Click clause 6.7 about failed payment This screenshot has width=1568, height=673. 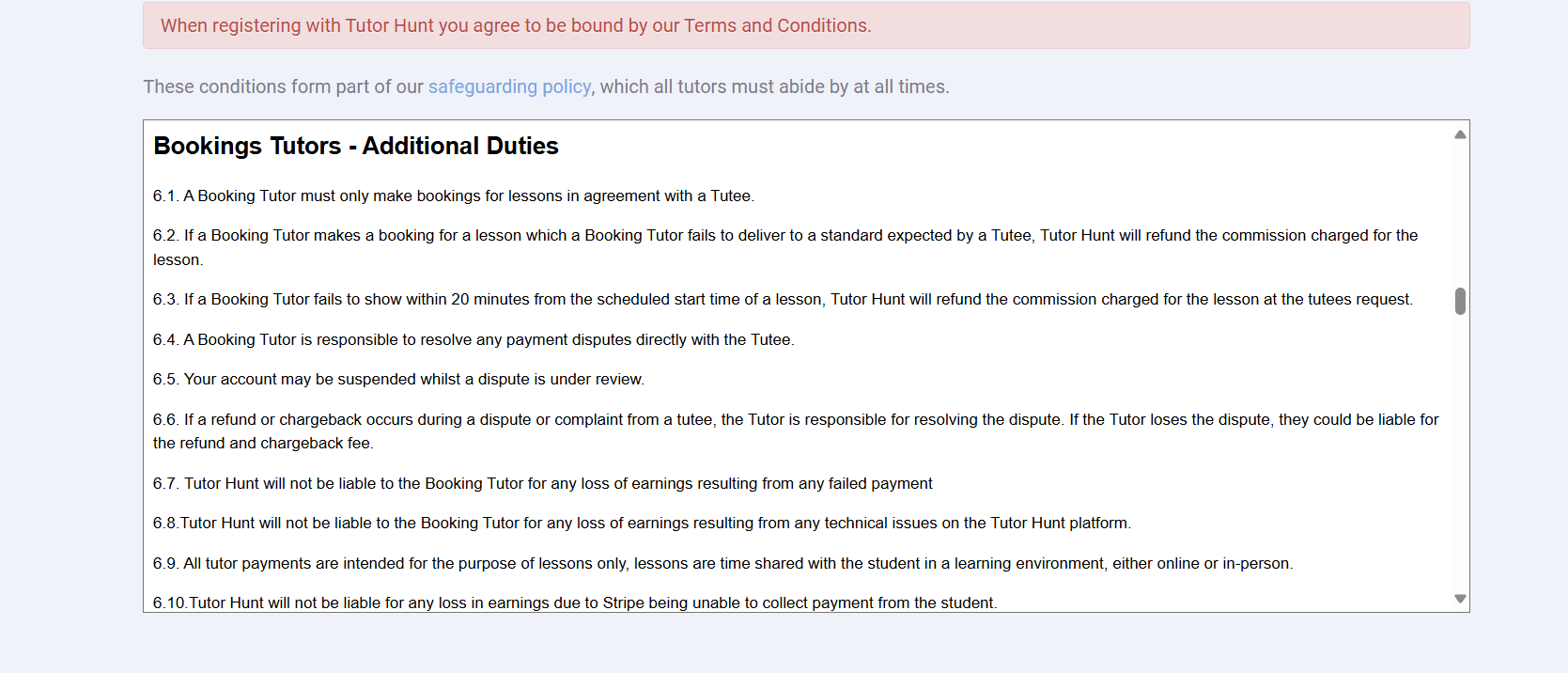point(543,483)
